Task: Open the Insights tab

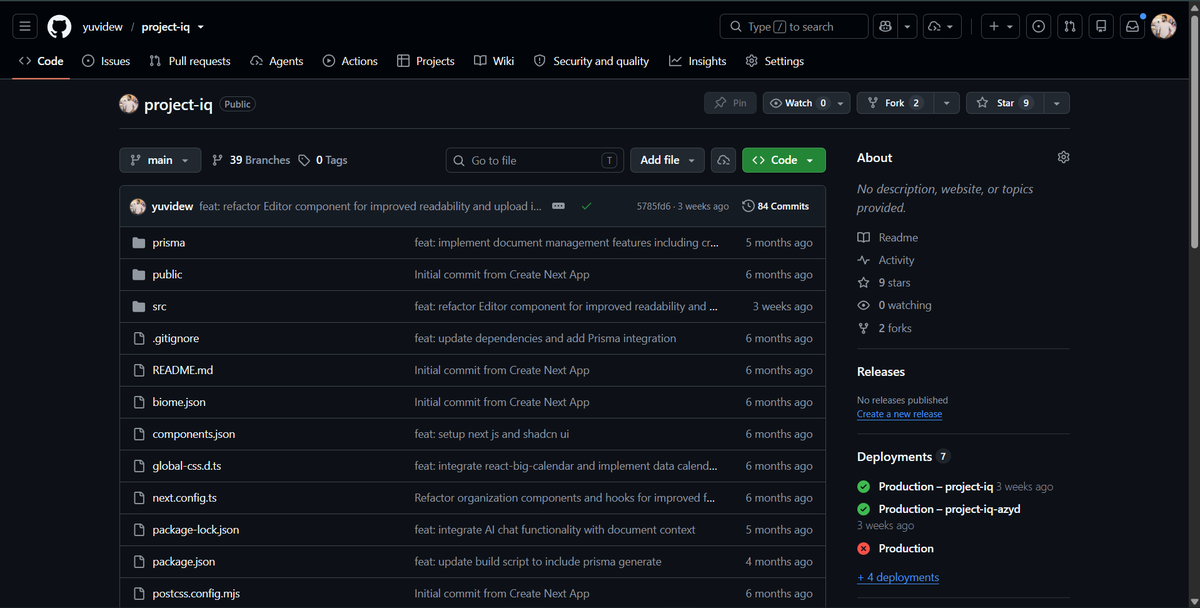Action: pos(698,61)
